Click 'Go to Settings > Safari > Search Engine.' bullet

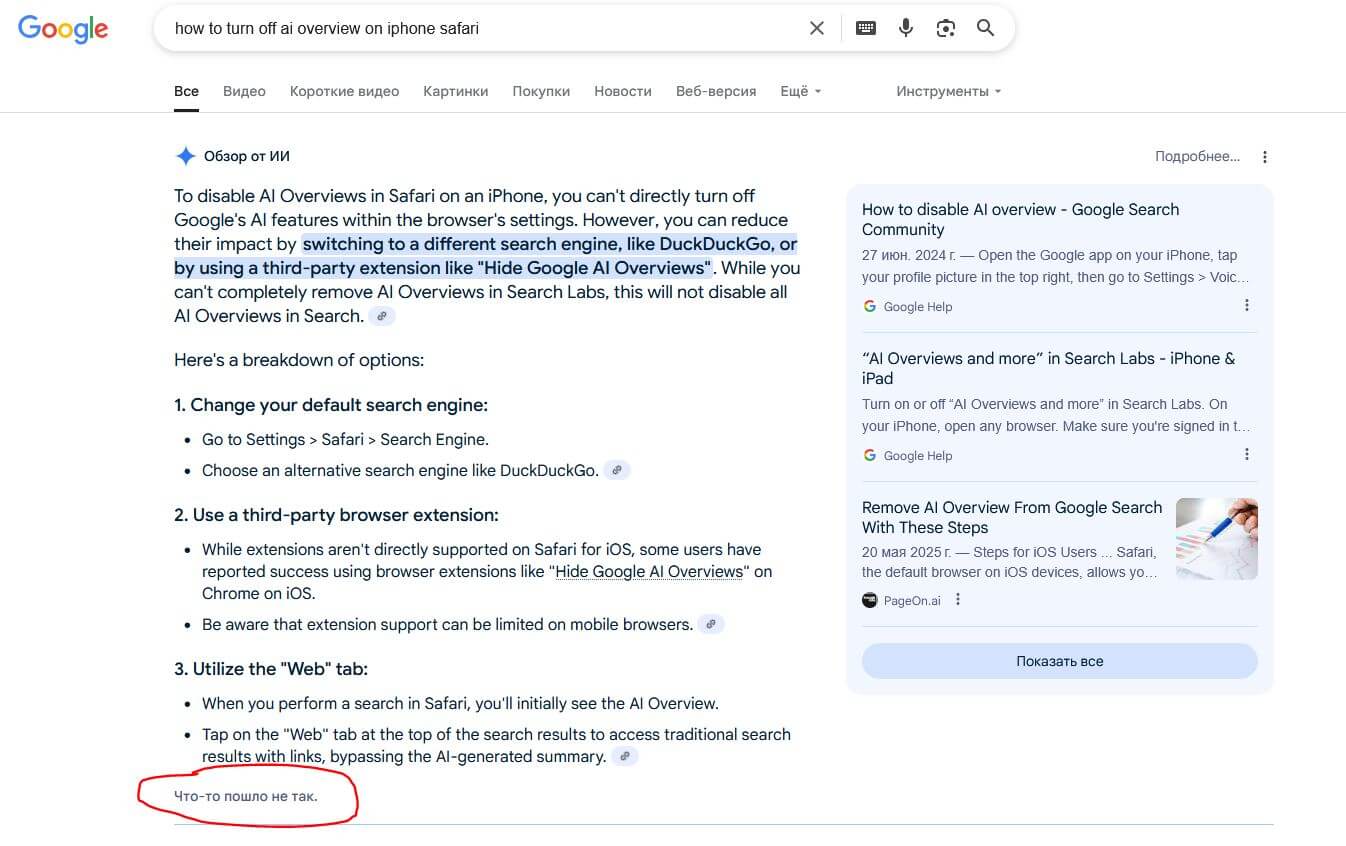click(x=345, y=440)
